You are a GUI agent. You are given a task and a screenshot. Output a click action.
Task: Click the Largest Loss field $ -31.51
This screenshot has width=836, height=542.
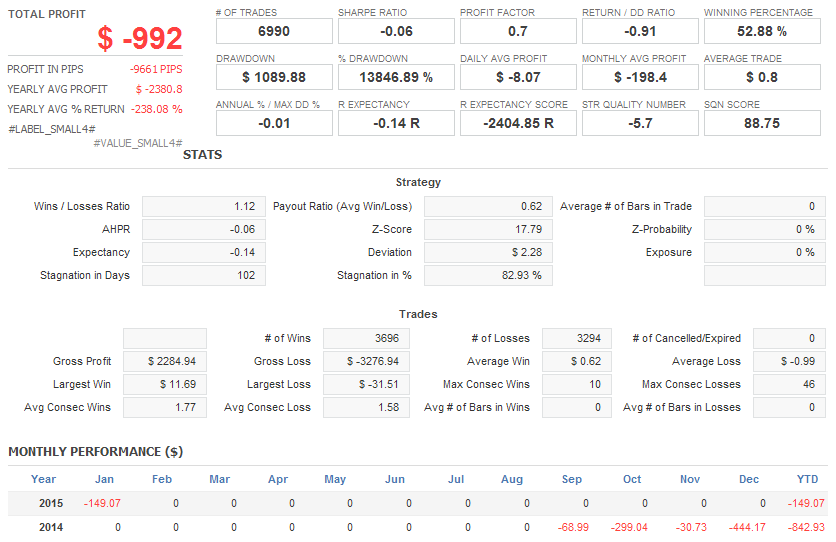point(366,384)
